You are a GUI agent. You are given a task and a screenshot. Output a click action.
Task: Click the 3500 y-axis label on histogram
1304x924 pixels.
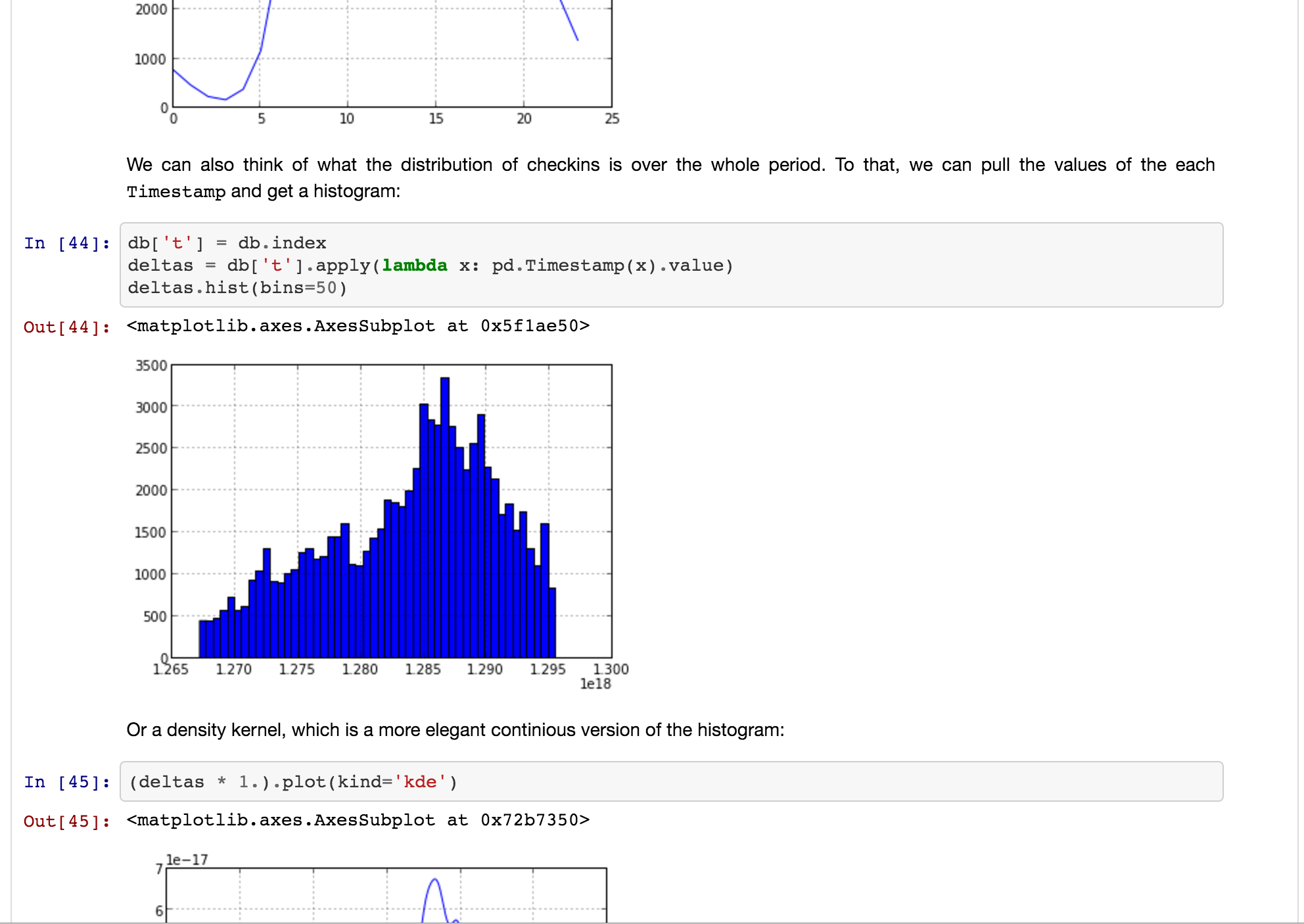point(151,365)
